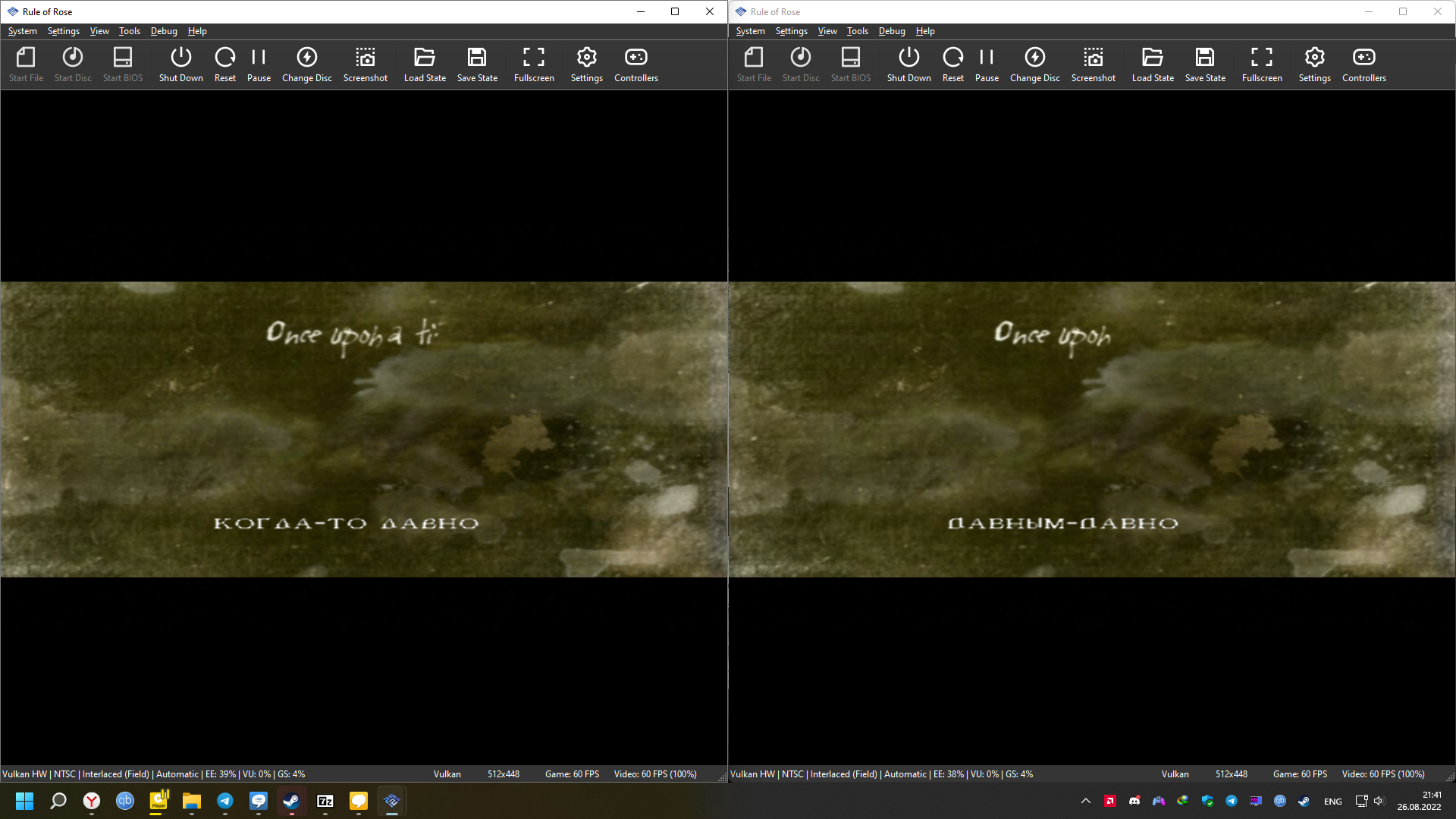Open taskbar Search
This screenshot has height=819, width=1456.
[x=58, y=801]
